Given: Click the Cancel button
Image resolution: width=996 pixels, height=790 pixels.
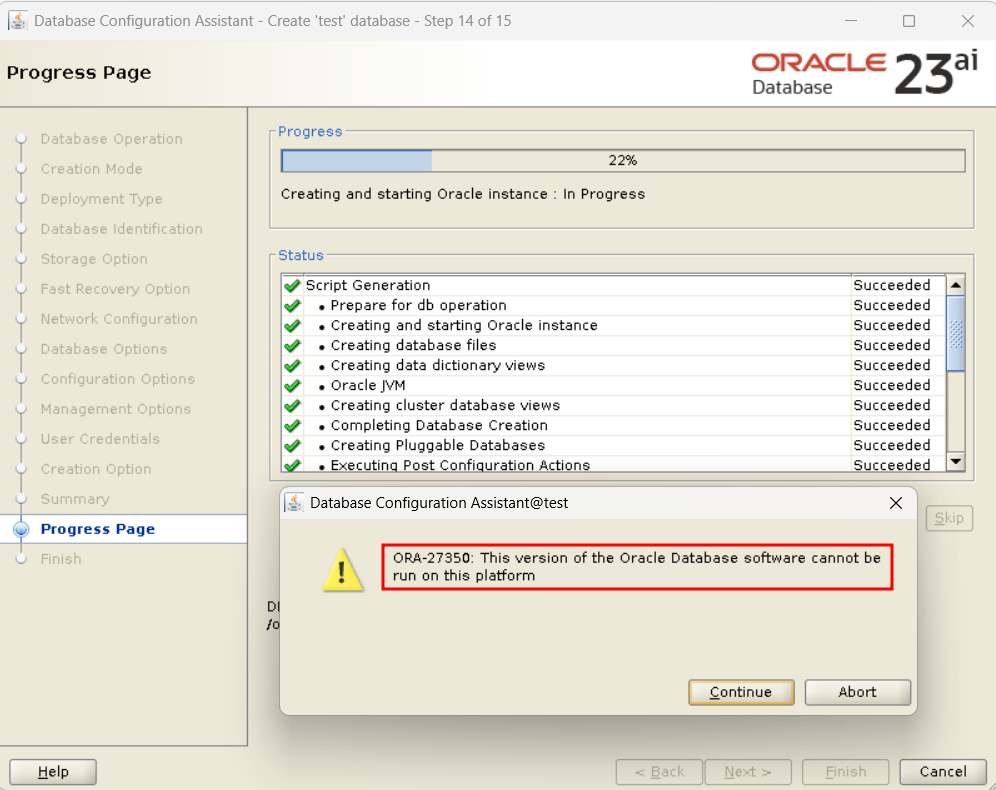Looking at the screenshot, I should click(x=943, y=772).
